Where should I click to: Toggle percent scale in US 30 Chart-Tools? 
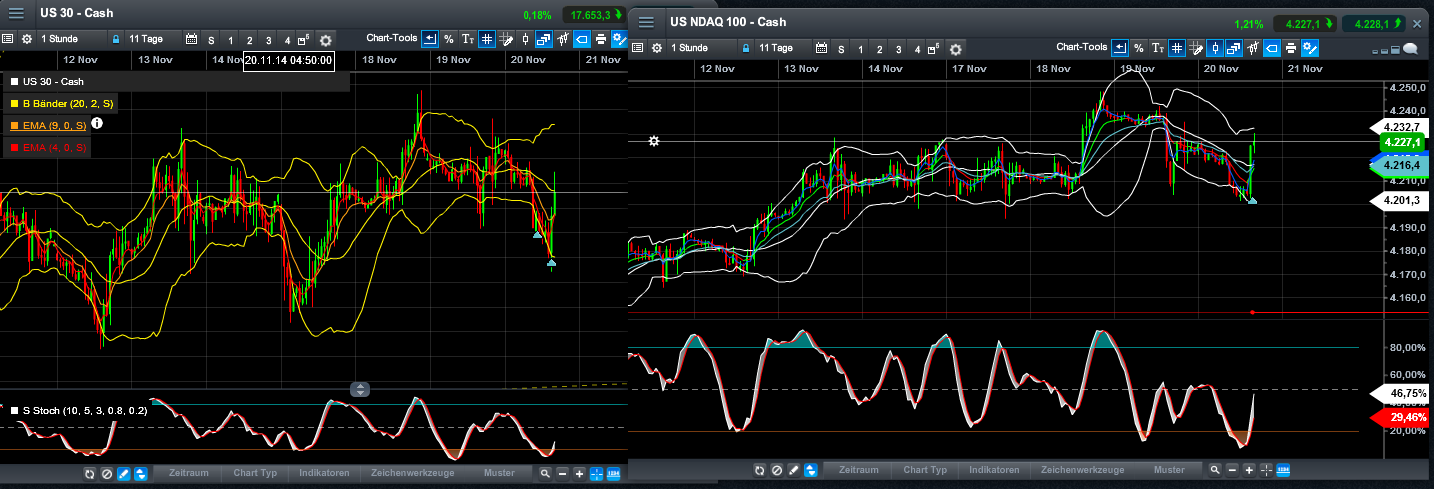(448, 39)
